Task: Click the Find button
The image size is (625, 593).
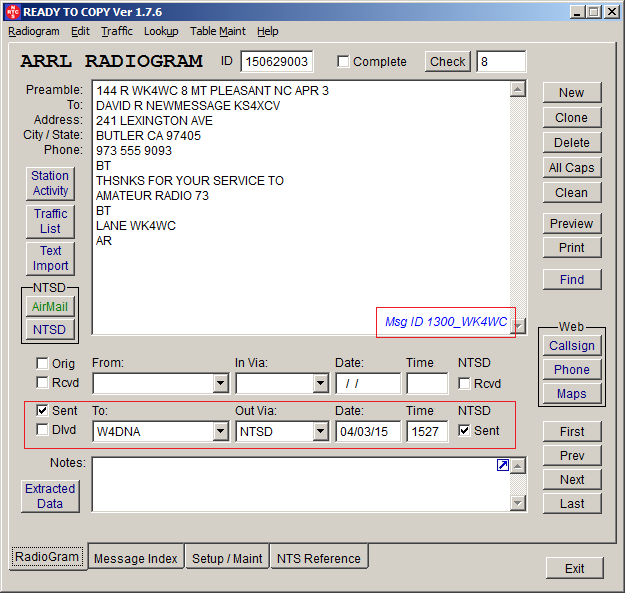Action: [572, 279]
